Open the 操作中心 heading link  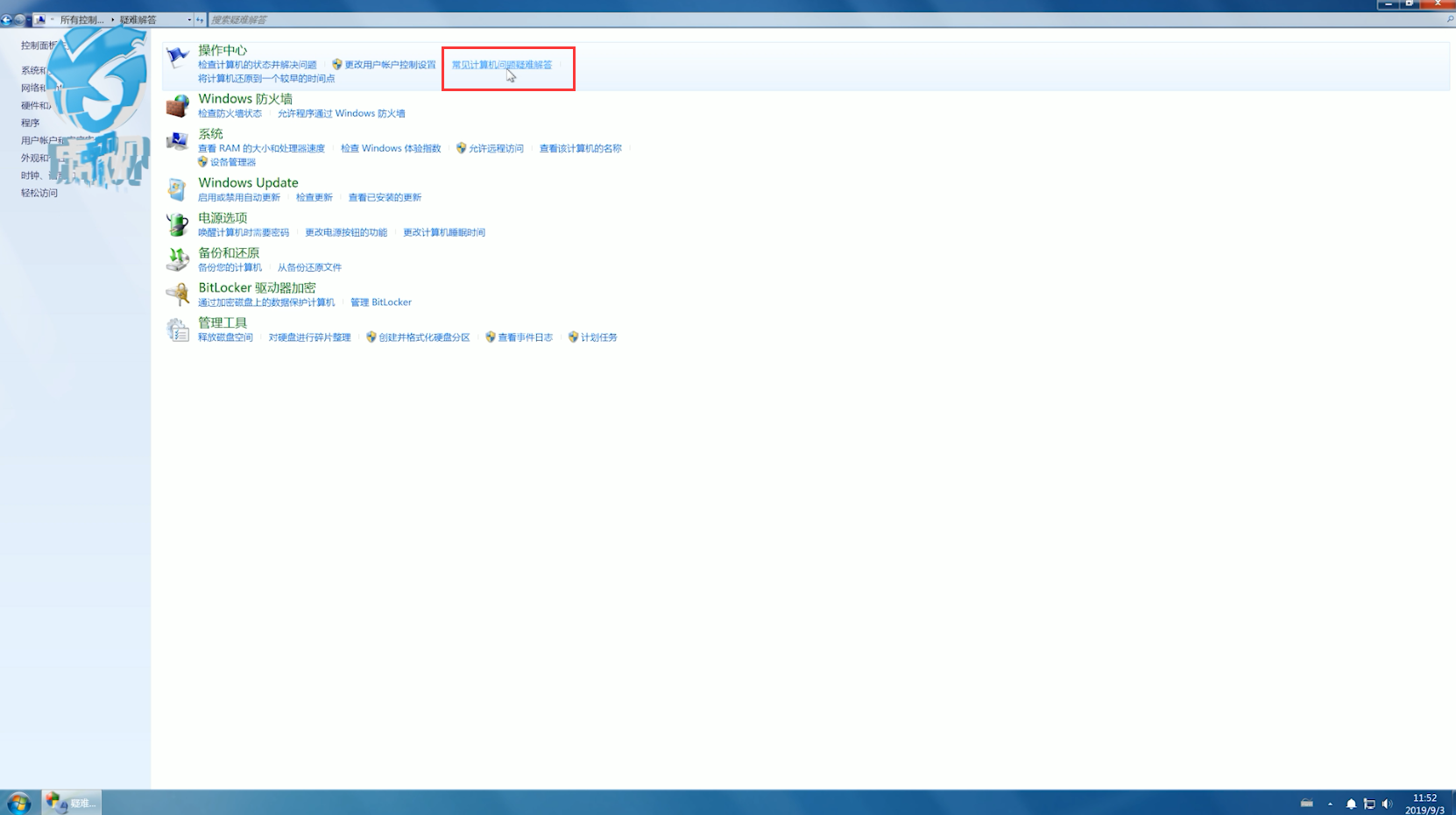pos(223,50)
